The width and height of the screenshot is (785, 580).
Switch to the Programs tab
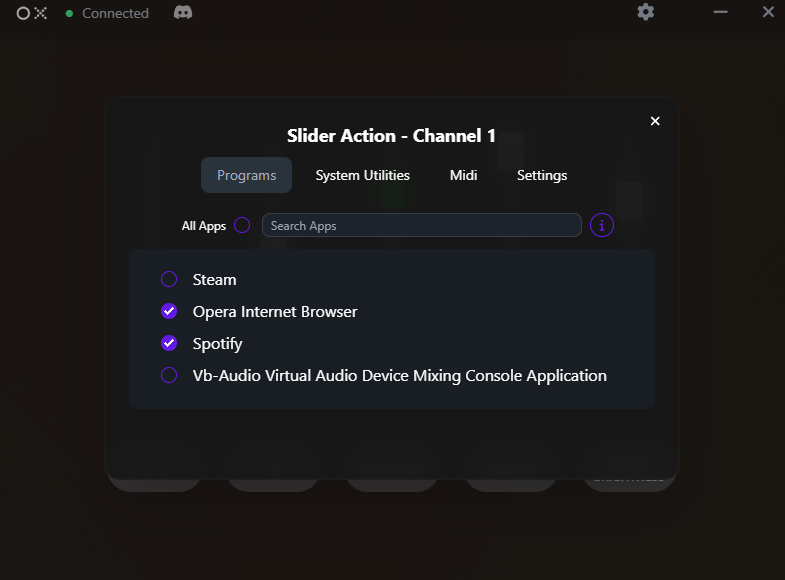click(246, 175)
